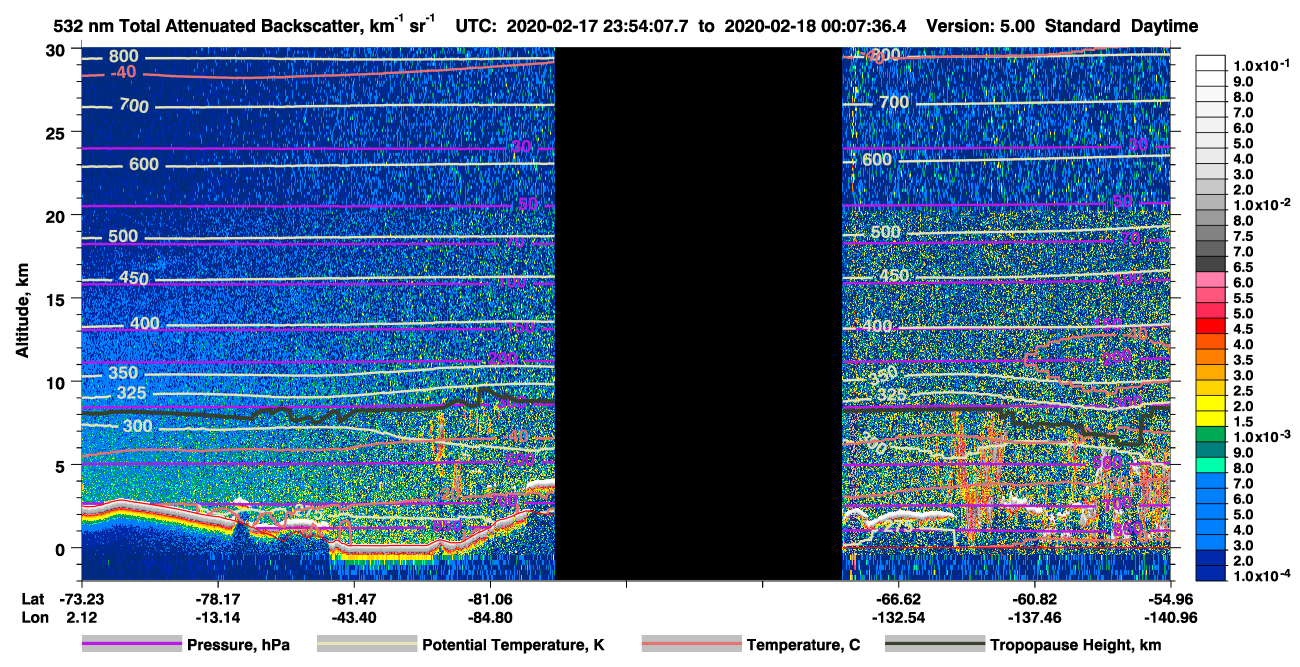Click the '450' contour label in right panel
1300x667 pixels.
894,276
